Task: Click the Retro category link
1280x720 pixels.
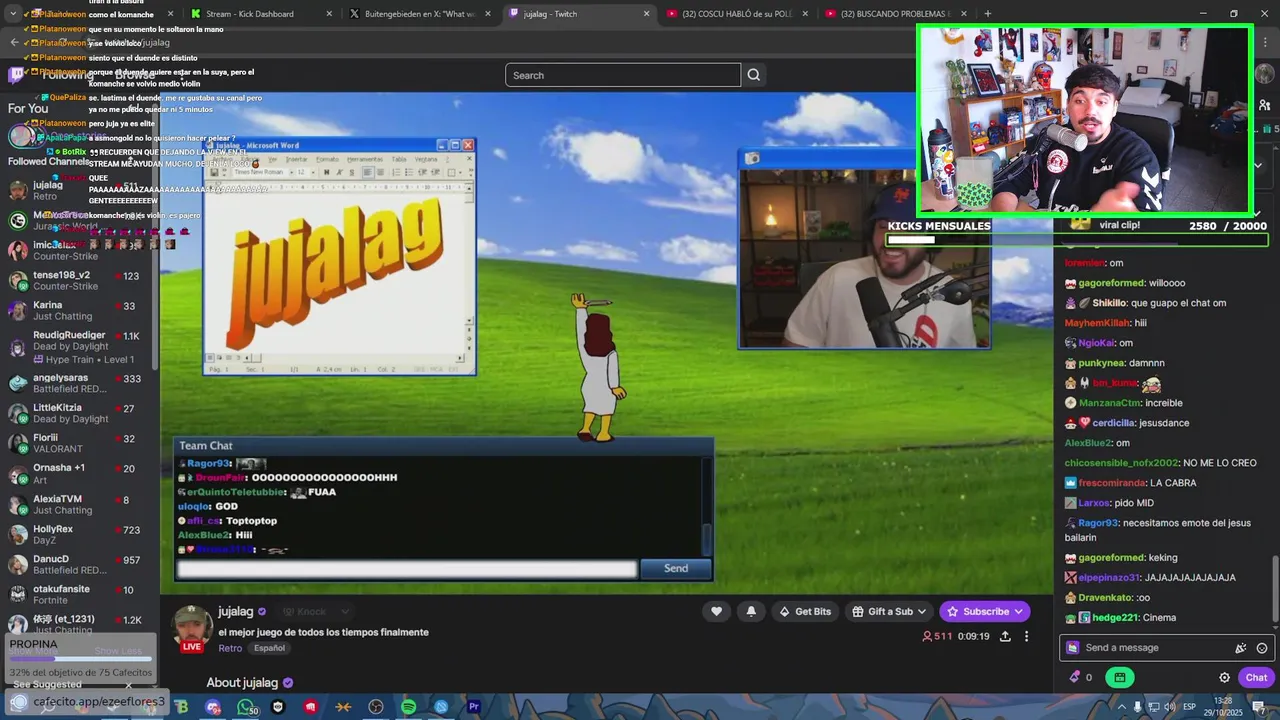Action: point(230,648)
